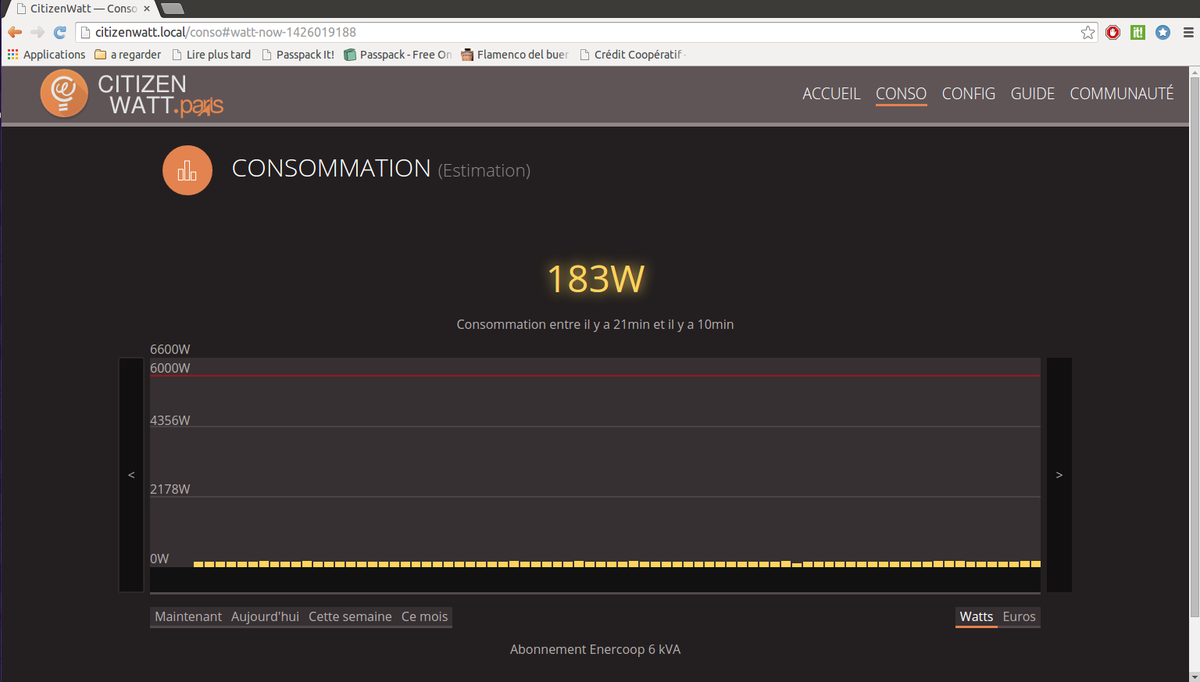1200x682 pixels.
Task: Show previous period with left chart arrow
Action: [x=131, y=474]
